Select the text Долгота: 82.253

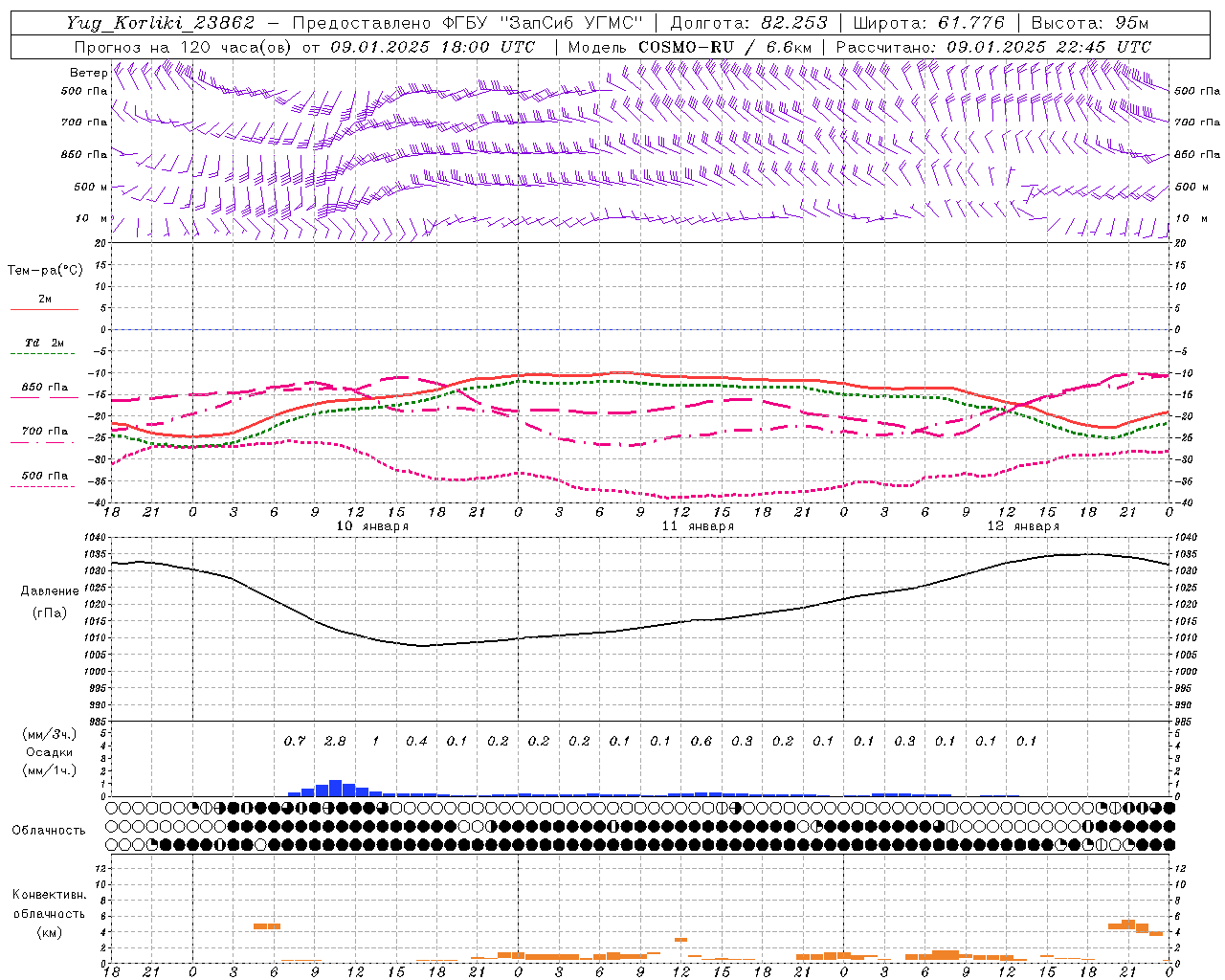[749, 22]
